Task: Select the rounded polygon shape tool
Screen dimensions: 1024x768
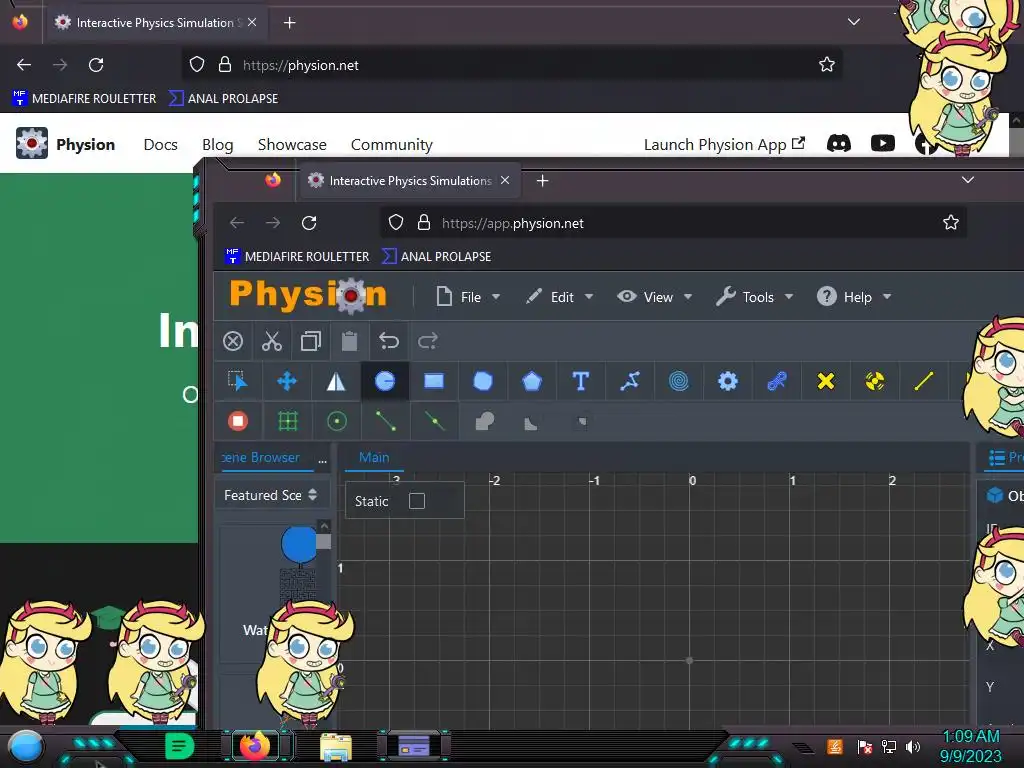Action: click(483, 381)
